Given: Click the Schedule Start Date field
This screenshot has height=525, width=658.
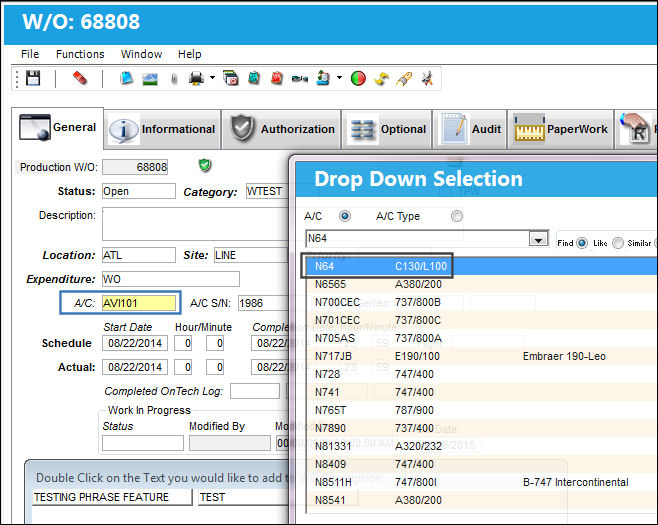Looking at the screenshot, I should [x=135, y=343].
